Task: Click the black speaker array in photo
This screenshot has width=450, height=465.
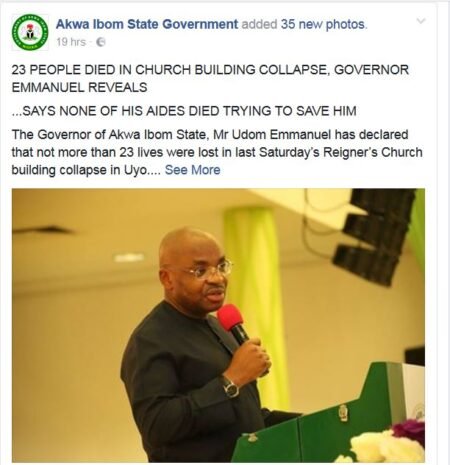Action: click(375, 237)
